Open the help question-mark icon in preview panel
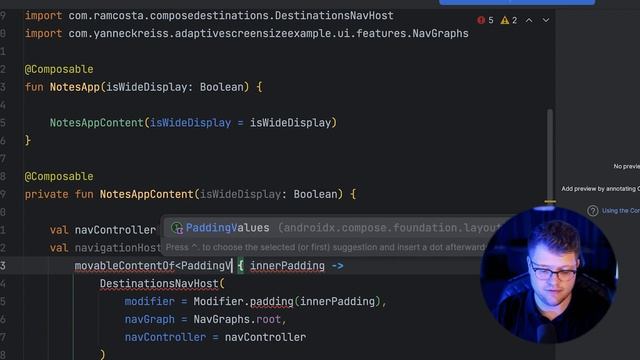640x360 pixels. tap(593, 211)
